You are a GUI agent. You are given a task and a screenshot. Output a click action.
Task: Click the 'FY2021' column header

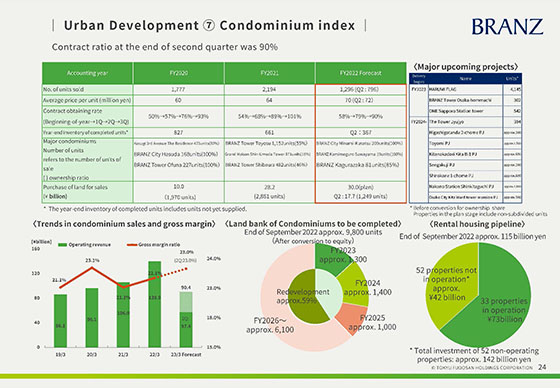coord(269,73)
